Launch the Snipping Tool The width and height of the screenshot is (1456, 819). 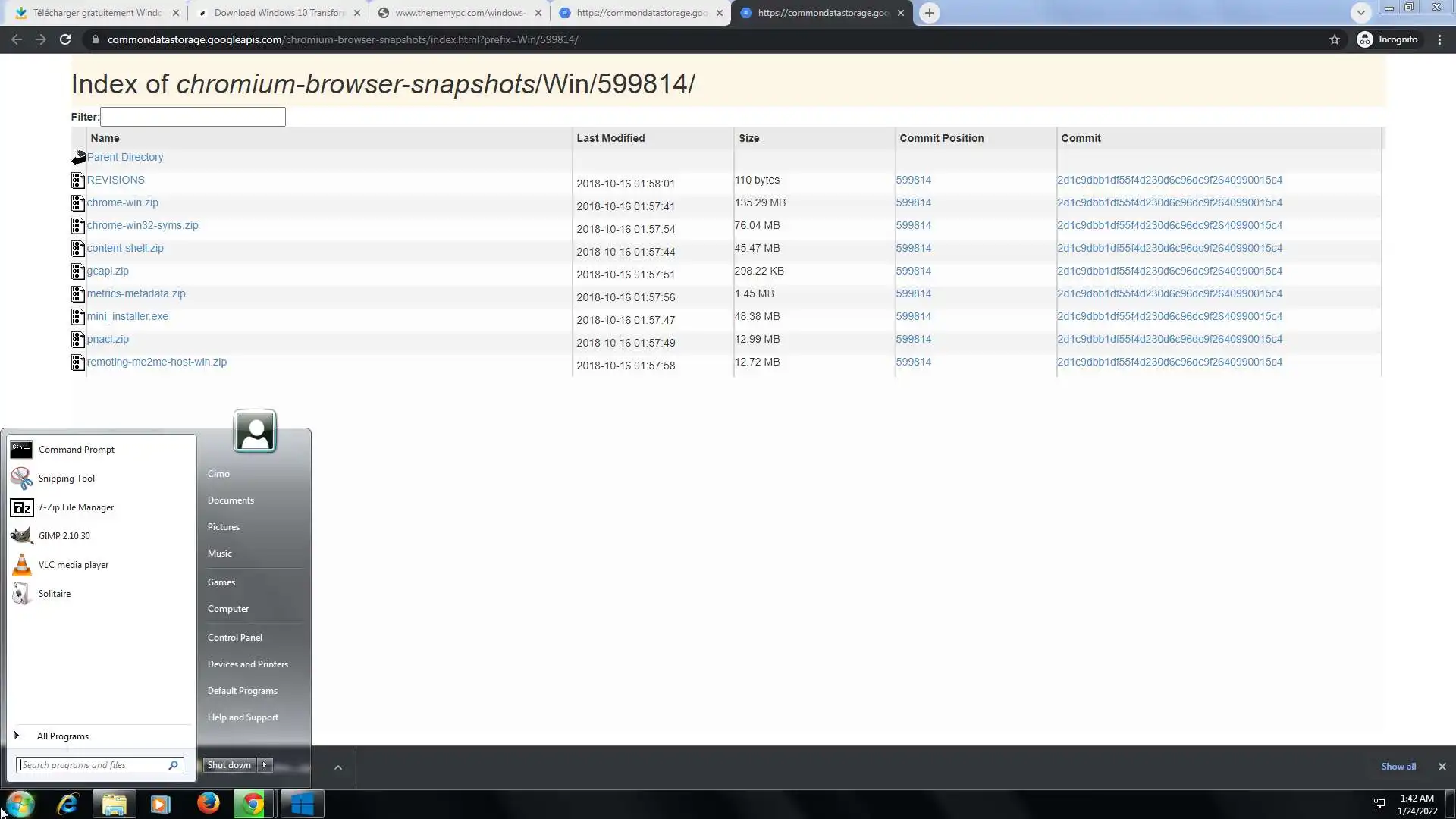coord(66,479)
